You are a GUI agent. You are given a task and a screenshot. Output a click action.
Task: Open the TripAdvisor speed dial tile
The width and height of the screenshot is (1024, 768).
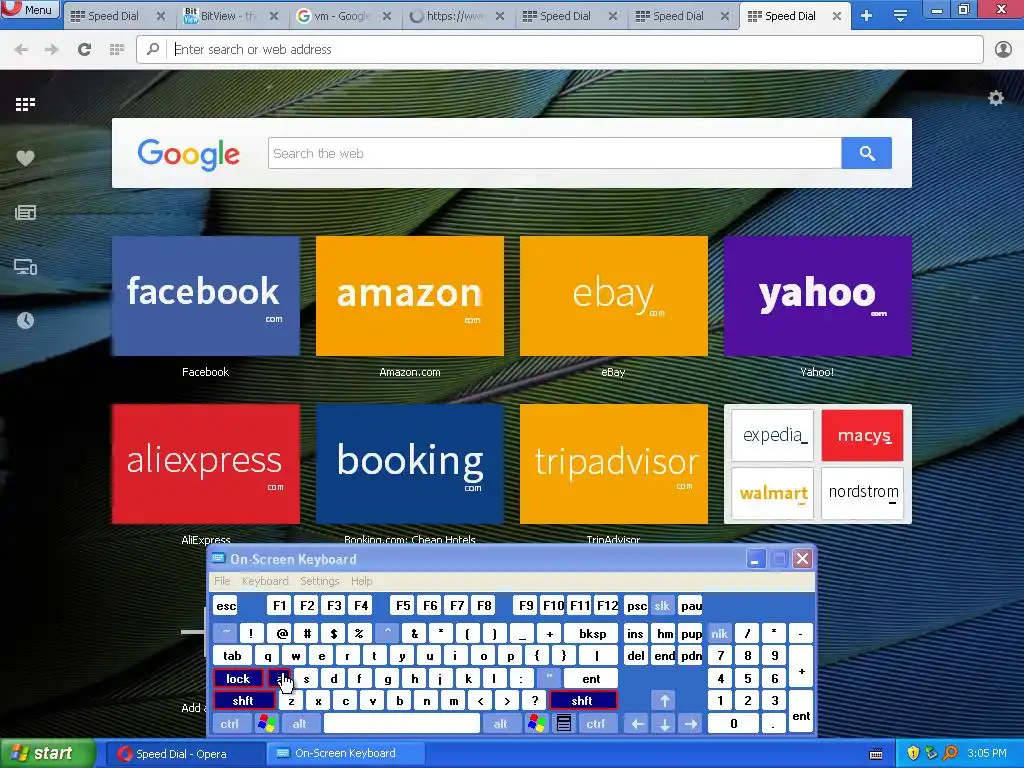pyautogui.click(x=614, y=464)
